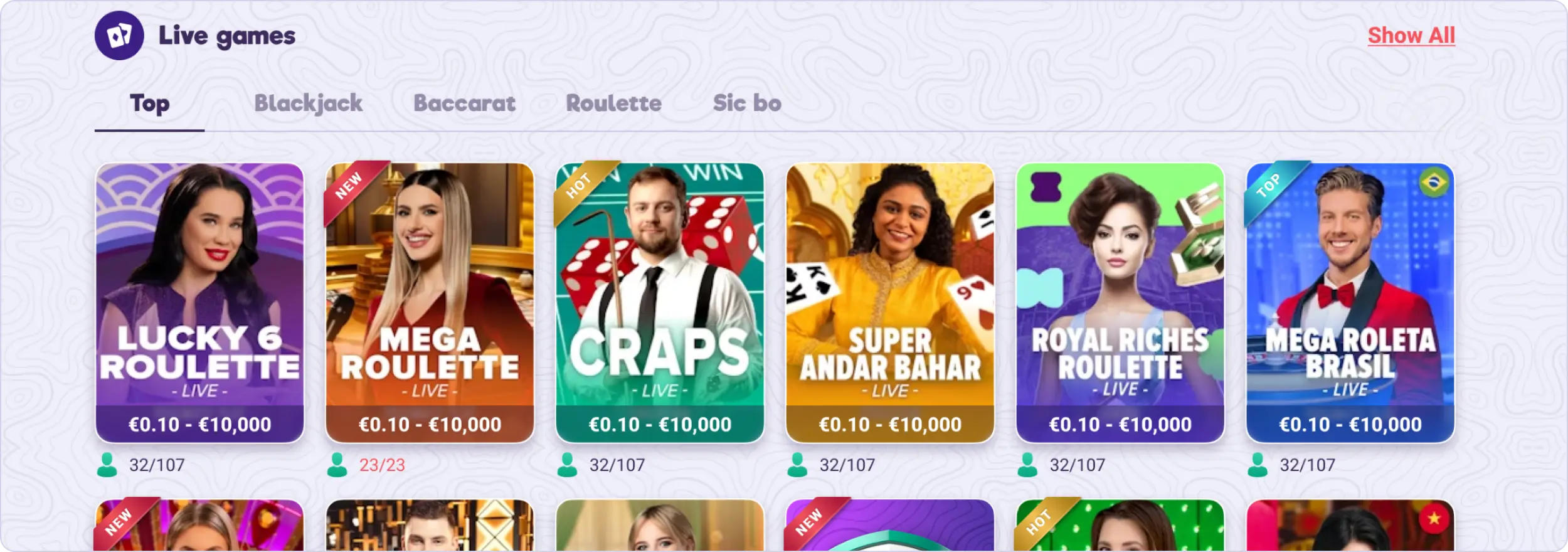The height and width of the screenshot is (552, 1568).
Task: Click the player icon under Craps
Action: 568,465
